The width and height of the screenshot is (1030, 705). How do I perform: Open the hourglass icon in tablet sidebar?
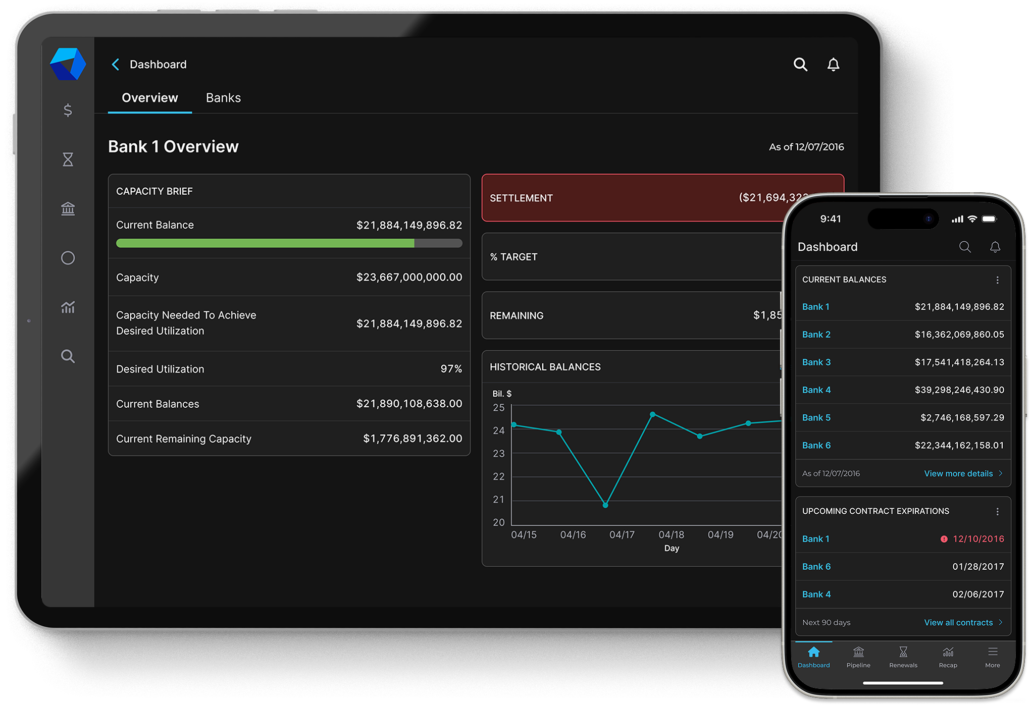pyautogui.click(x=68, y=159)
